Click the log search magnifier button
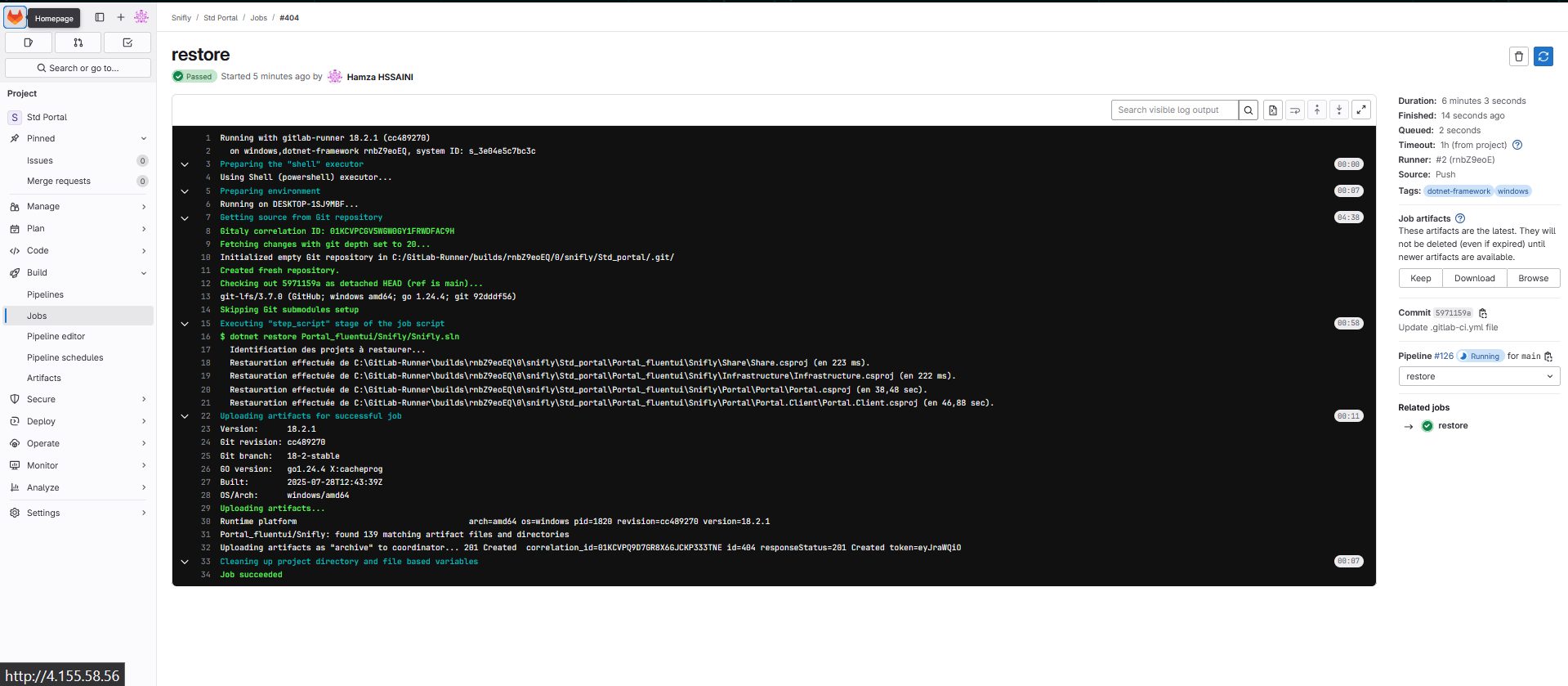Image resolution: width=1568 pixels, height=686 pixels. 1249,110
